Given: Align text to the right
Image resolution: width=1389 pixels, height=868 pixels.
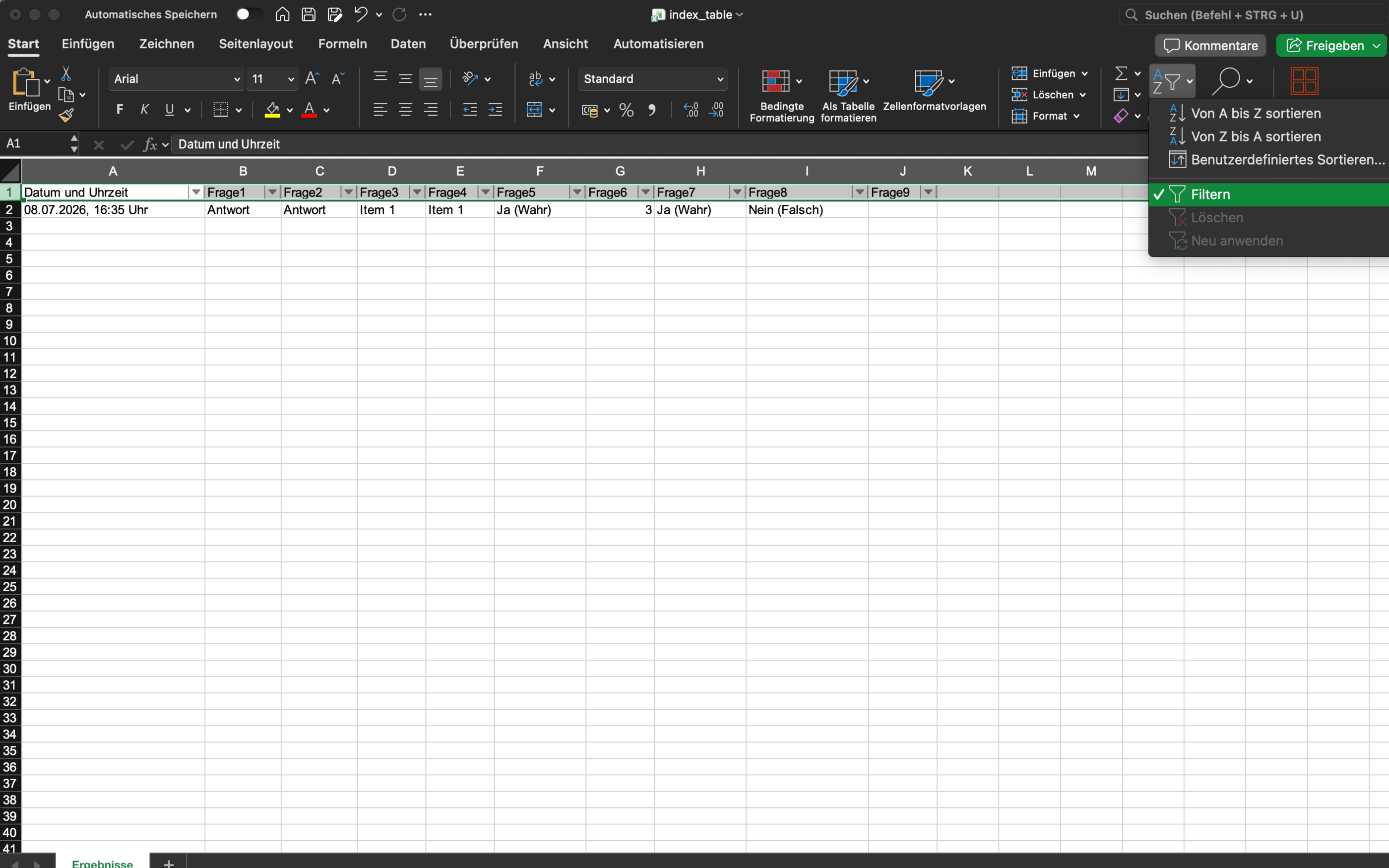Looking at the screenshot, I should [x=431, y=110].
